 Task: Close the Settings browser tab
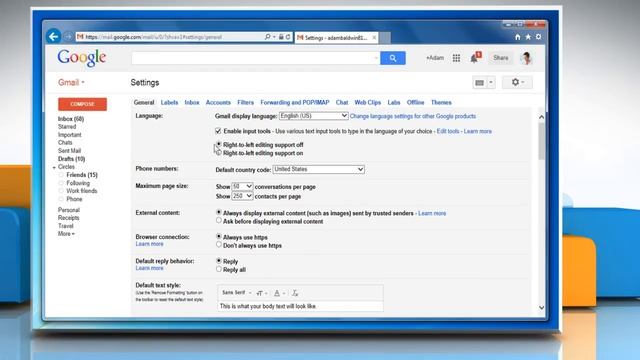[374, 38]
